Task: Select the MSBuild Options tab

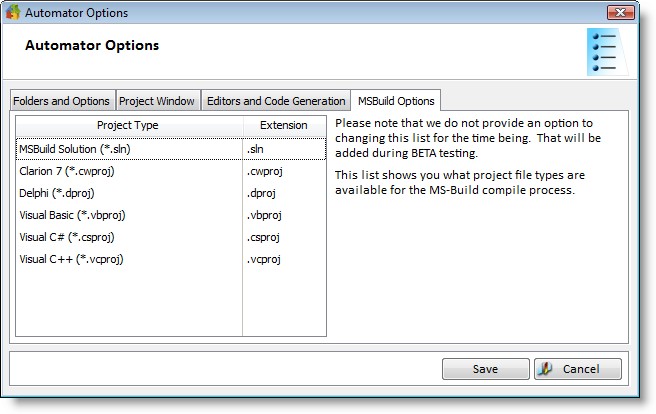Action: [x=396, y=101]
